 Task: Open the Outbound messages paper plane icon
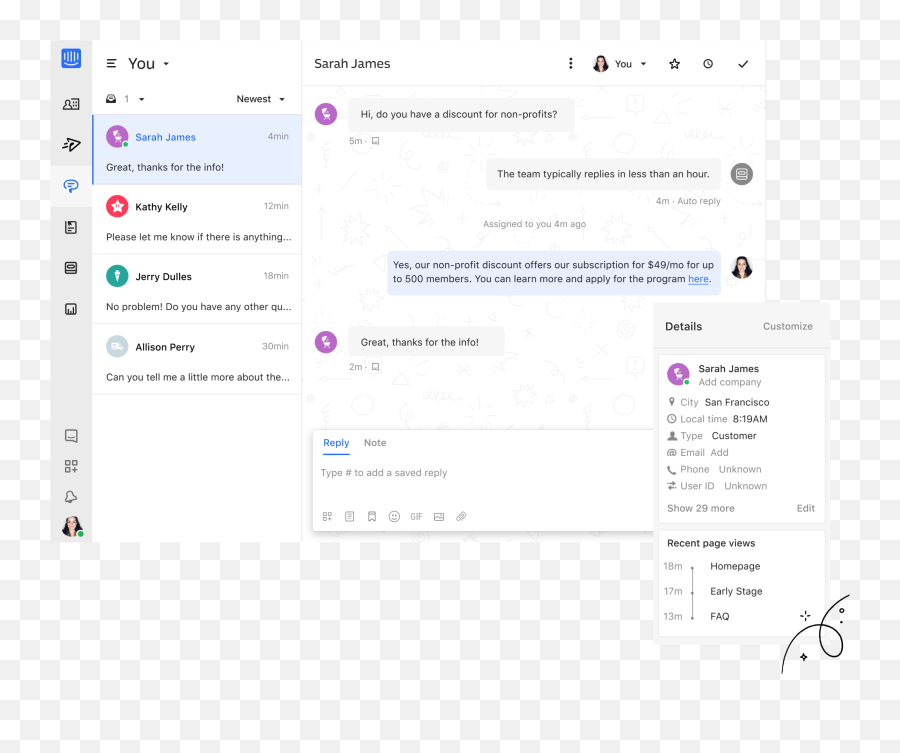tap(71, 145)
